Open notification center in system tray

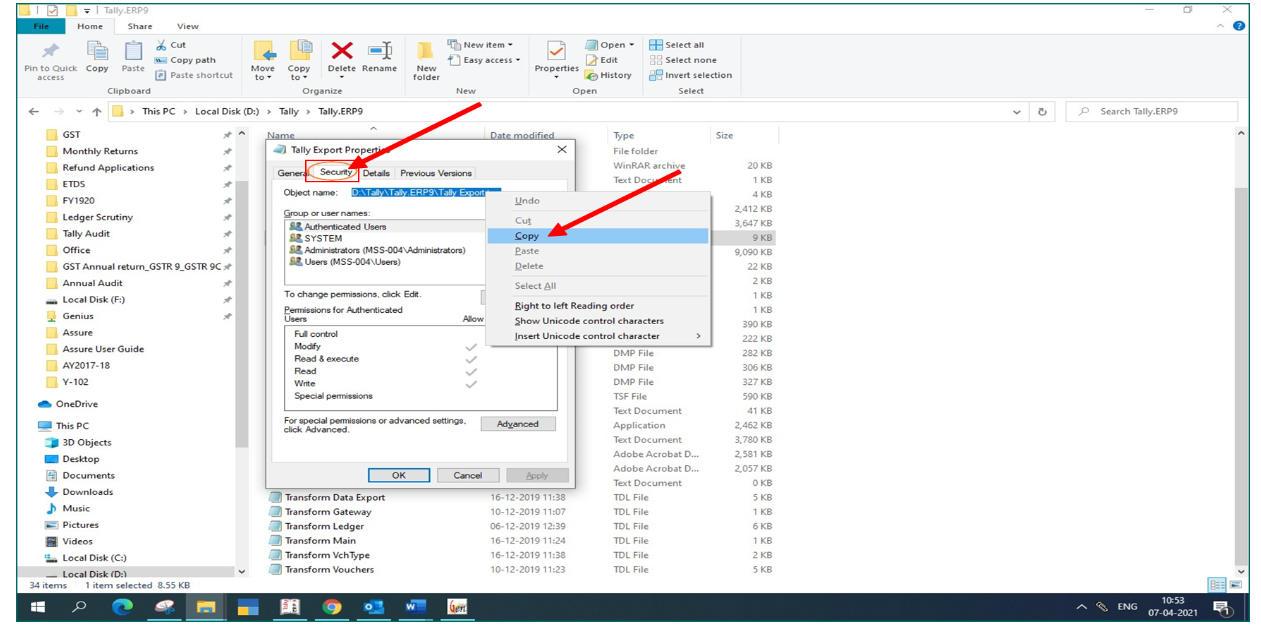coord(1221,607)
